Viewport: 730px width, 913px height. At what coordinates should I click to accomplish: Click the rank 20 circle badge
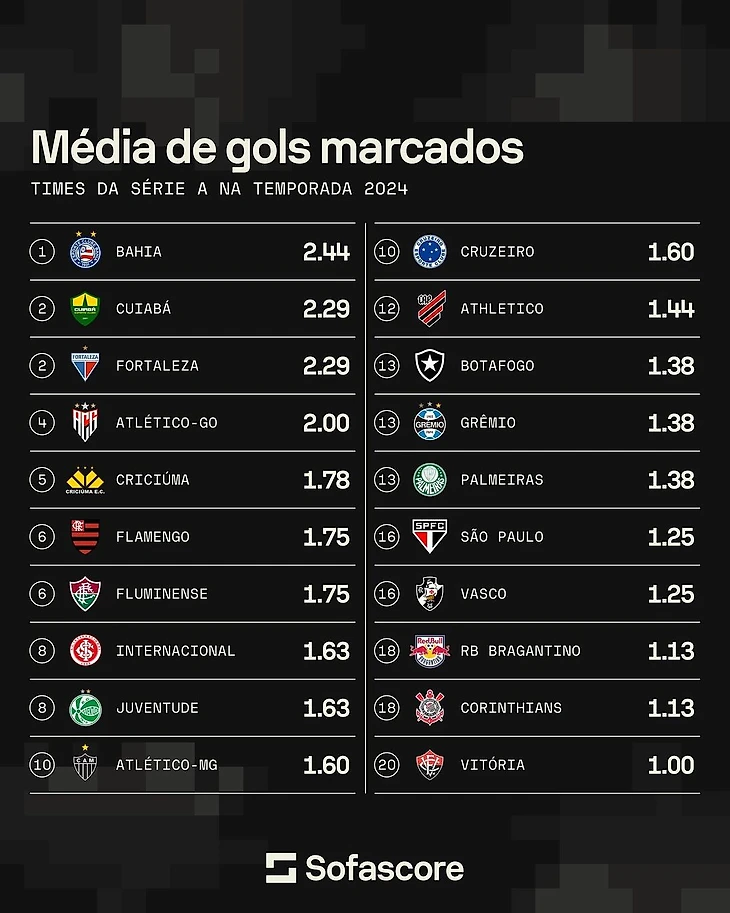[386, 765]
